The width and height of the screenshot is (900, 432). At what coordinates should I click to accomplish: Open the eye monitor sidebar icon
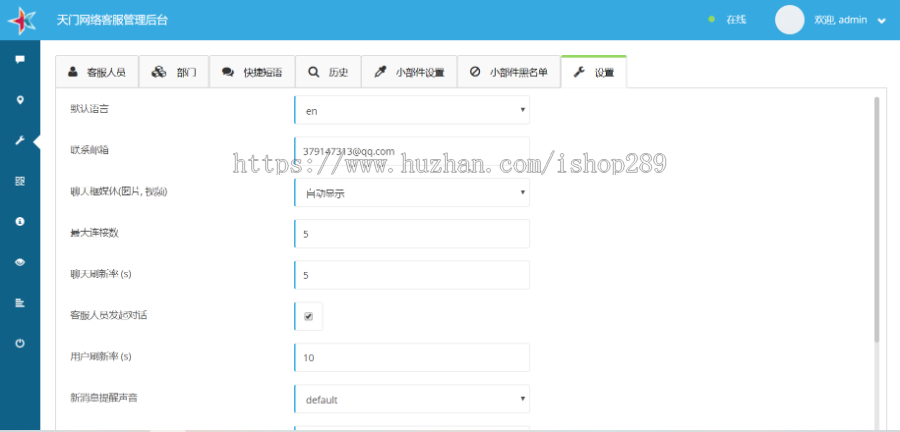(20, 262)
